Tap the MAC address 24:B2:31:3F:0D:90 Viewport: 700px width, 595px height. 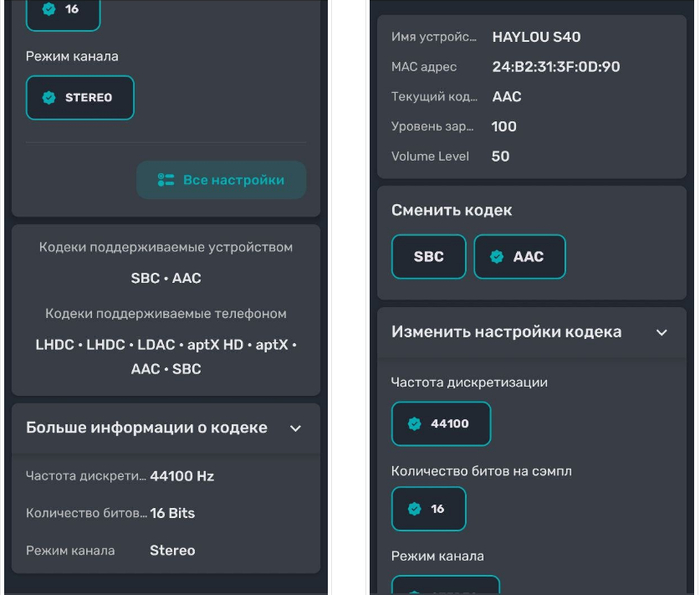556,67
